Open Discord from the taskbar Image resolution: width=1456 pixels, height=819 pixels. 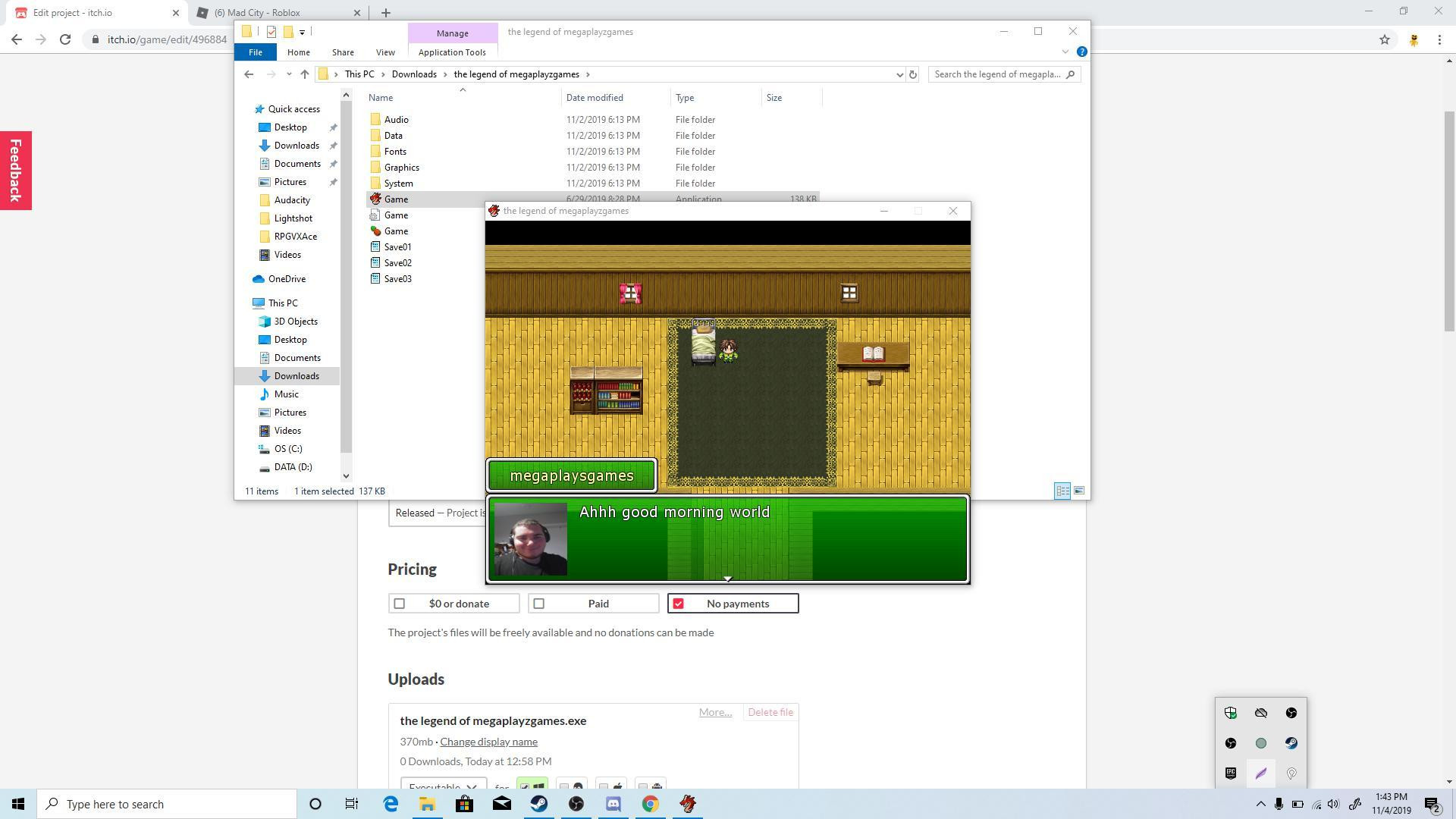[613, 804]
